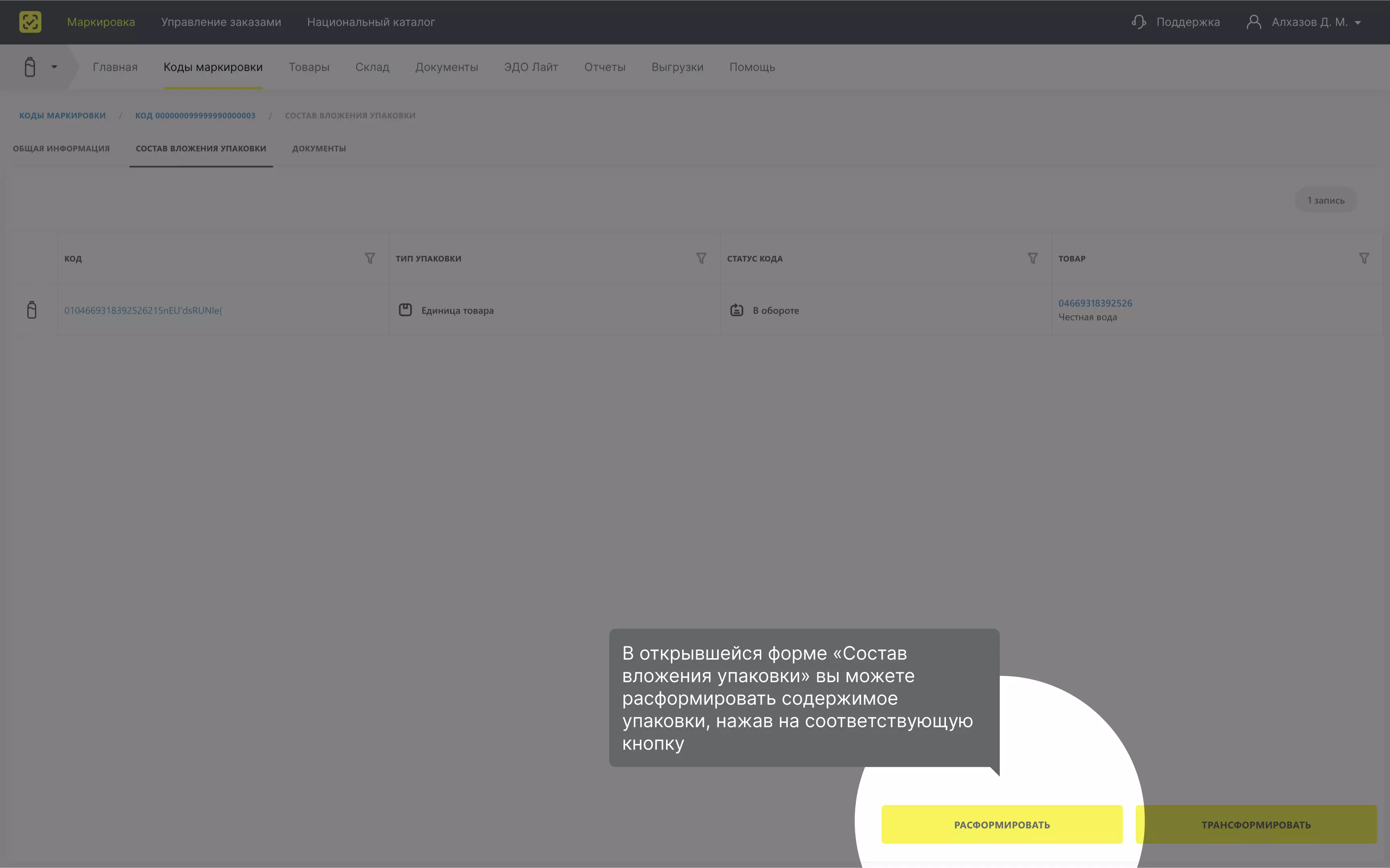Image resolution: width=1390 pixels, height=868 pixels.
Task: Click the Единица товара package icon
Action: click(405, 310)
